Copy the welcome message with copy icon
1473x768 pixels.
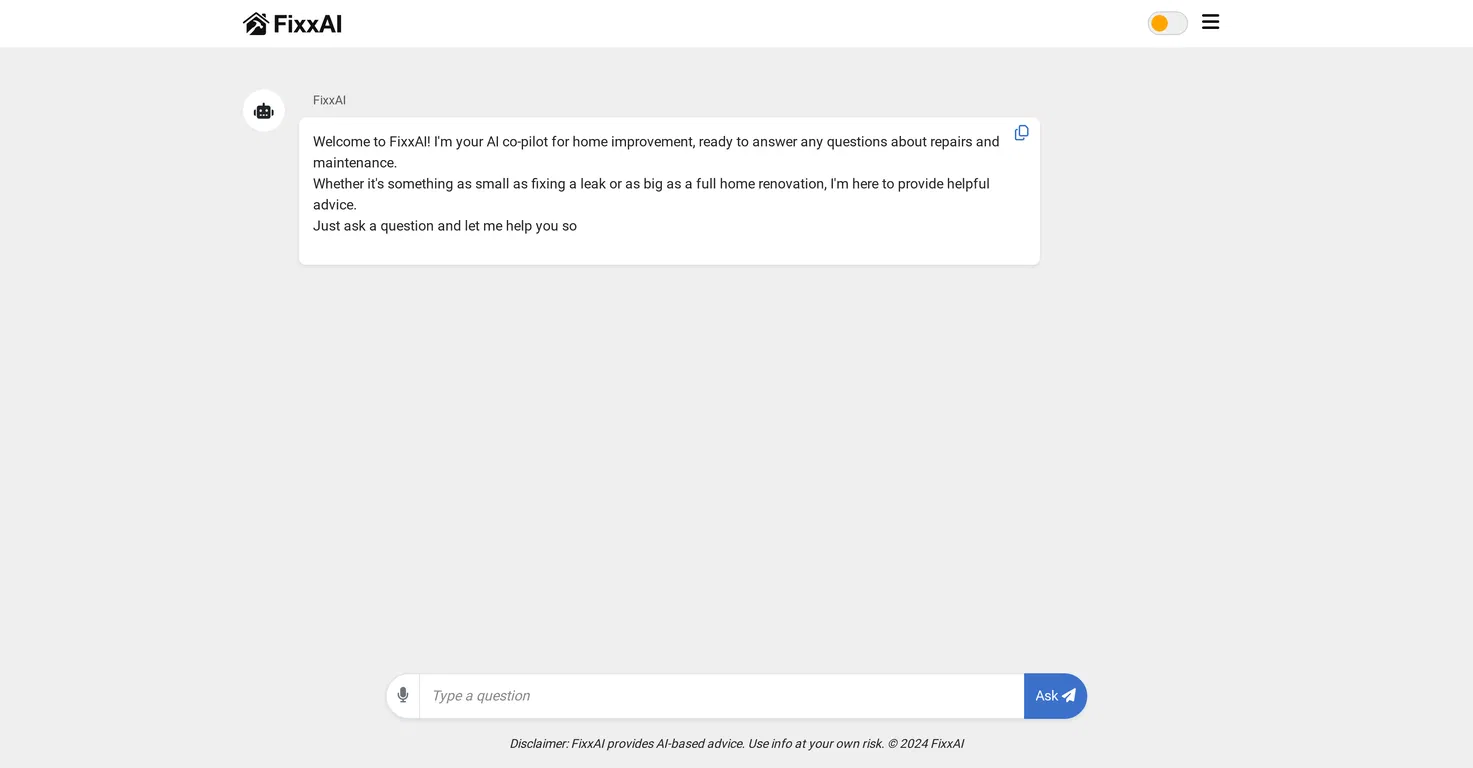click(x=1021, y=133)
